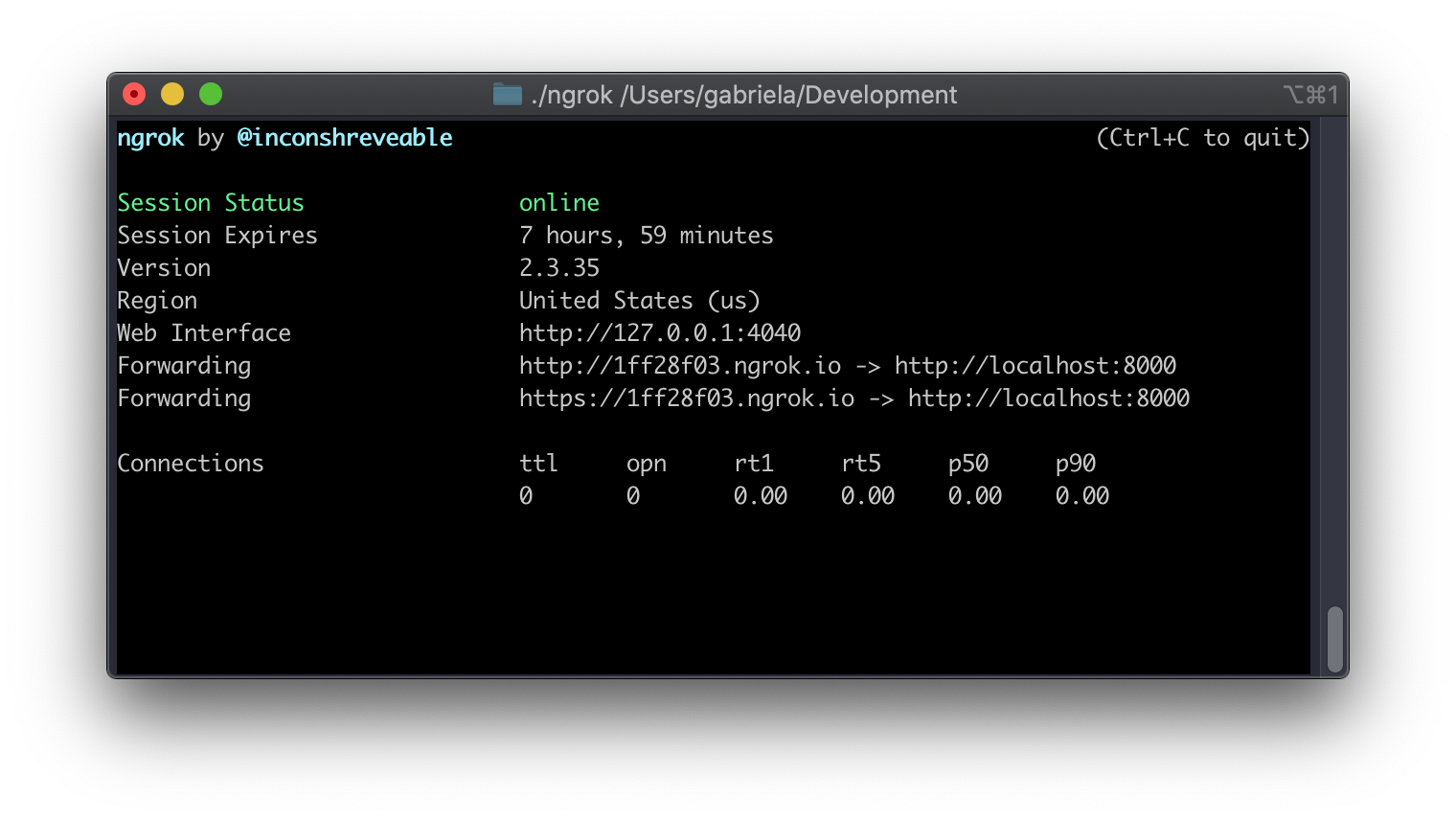Click the http://1ff28f03.ngrok.io forwarding URL

[x=680, y=366]
